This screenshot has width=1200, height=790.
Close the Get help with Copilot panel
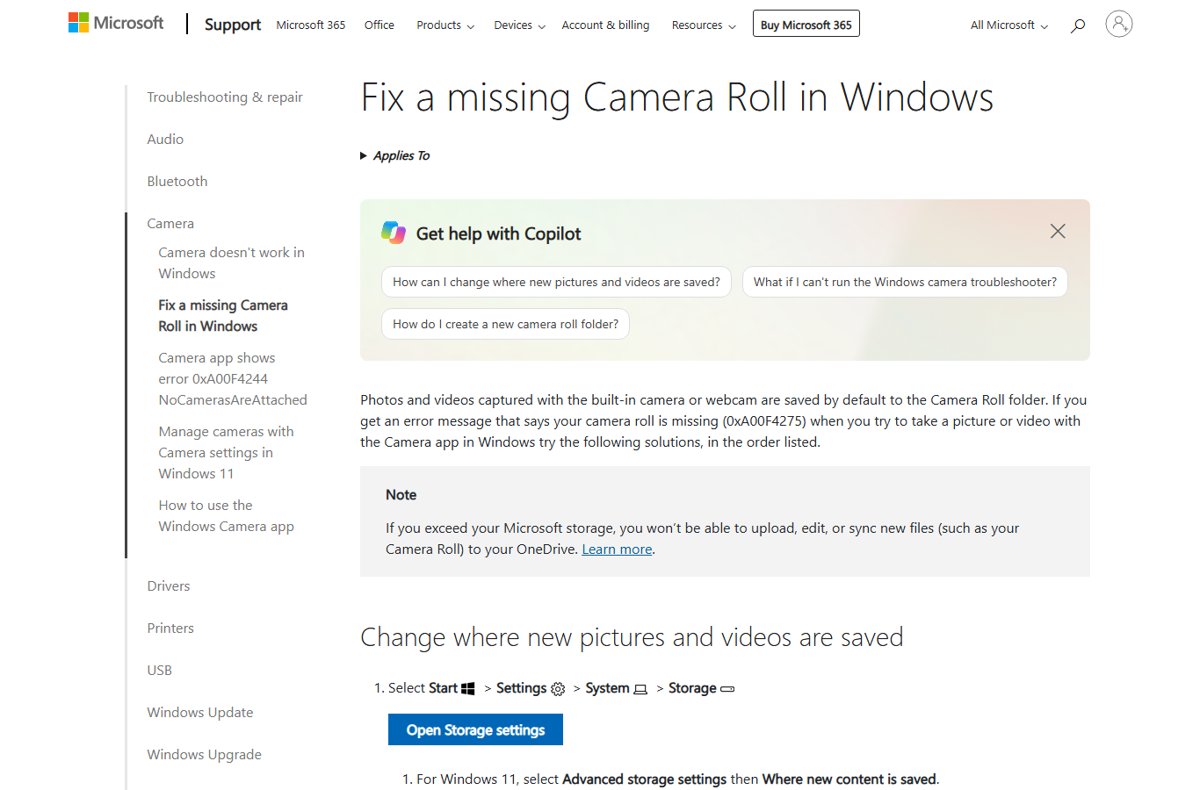point(1057,231)
